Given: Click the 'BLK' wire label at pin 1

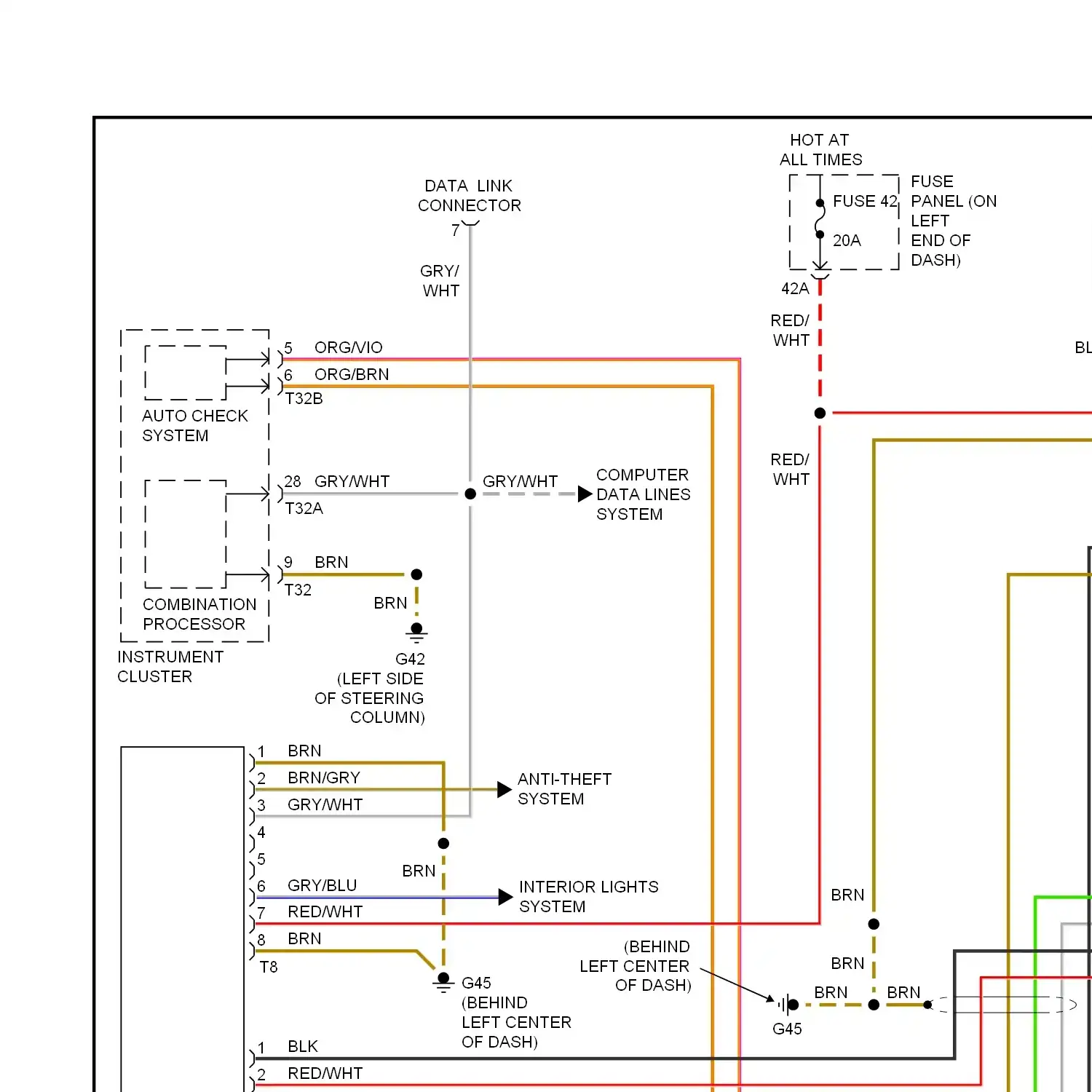Looking at the screenshot, I should pos(303,1047).
